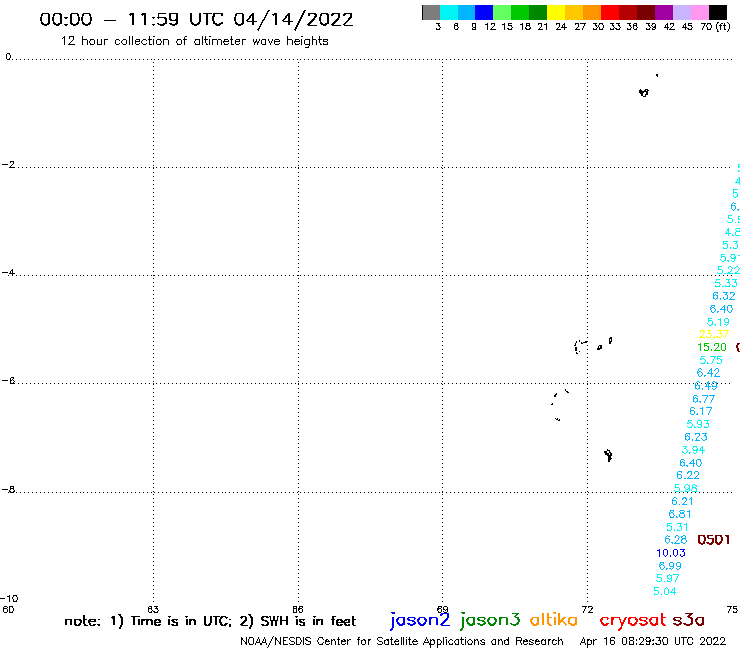
Task: Click the wave height reading 5.19
Action: [x=718, y=322]
